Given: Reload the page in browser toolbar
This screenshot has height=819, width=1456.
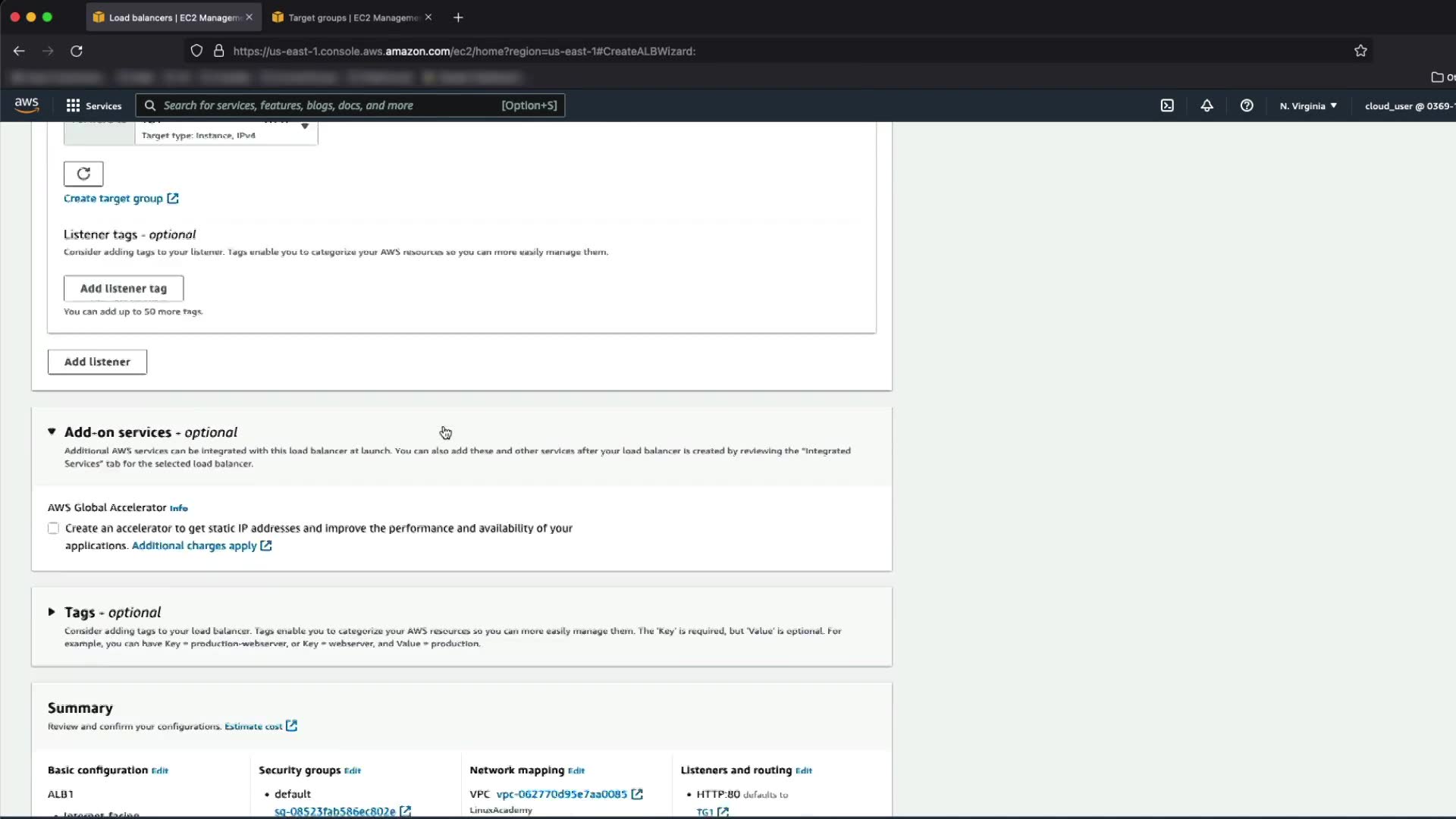Looking at the screenshot, I should [x=77, y=51].
